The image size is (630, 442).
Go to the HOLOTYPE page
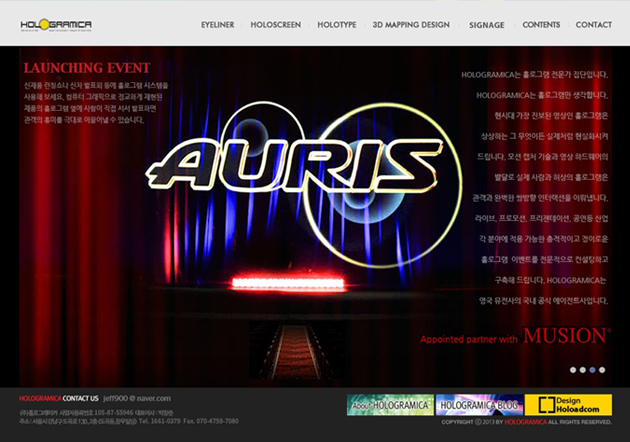point(337,25)
